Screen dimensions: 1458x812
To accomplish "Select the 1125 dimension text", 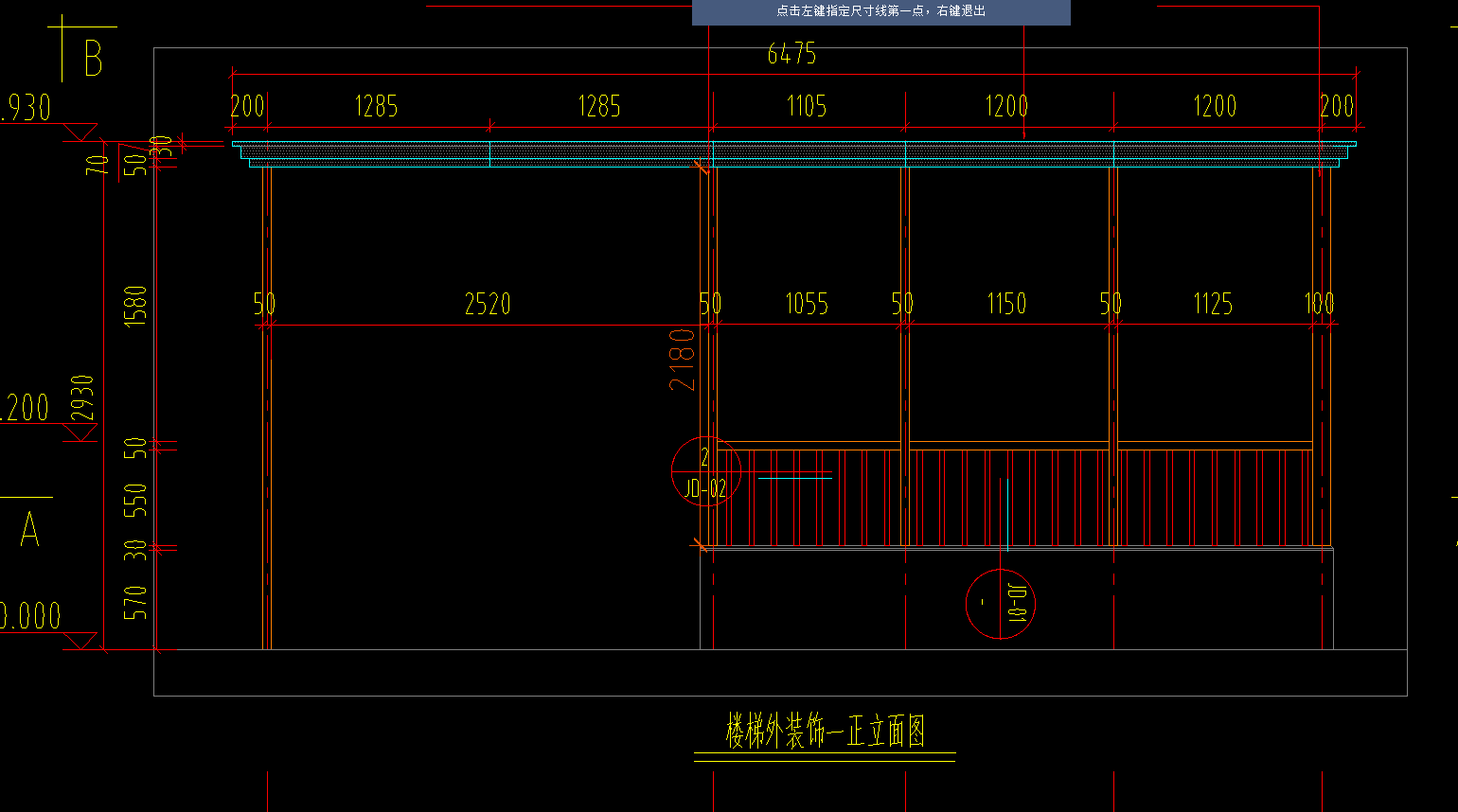I will click(1213, 304).
